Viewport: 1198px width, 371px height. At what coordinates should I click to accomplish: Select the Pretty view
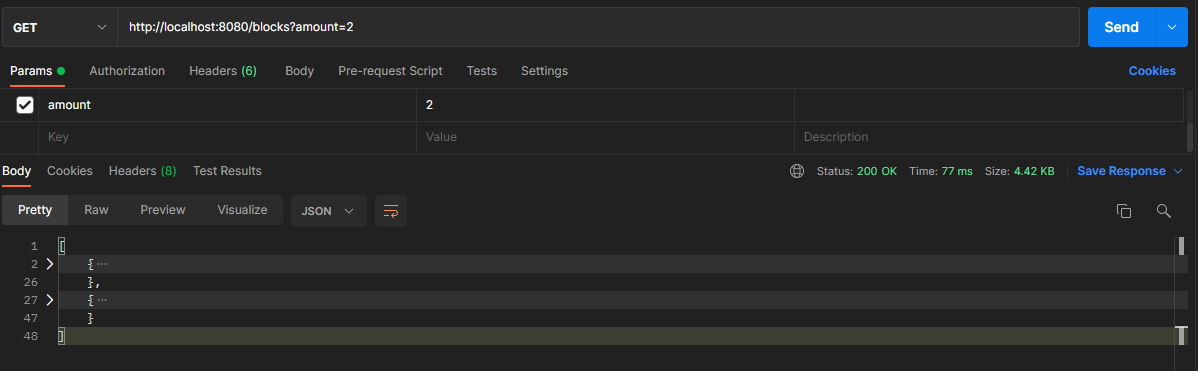point(35,210)
